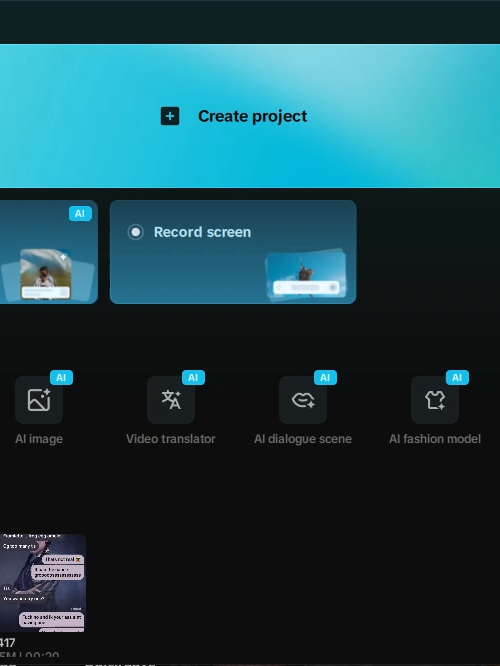Click the AI dialogue scene text label
The width and height of the screenshot is (500, 666).
point(303,439)
